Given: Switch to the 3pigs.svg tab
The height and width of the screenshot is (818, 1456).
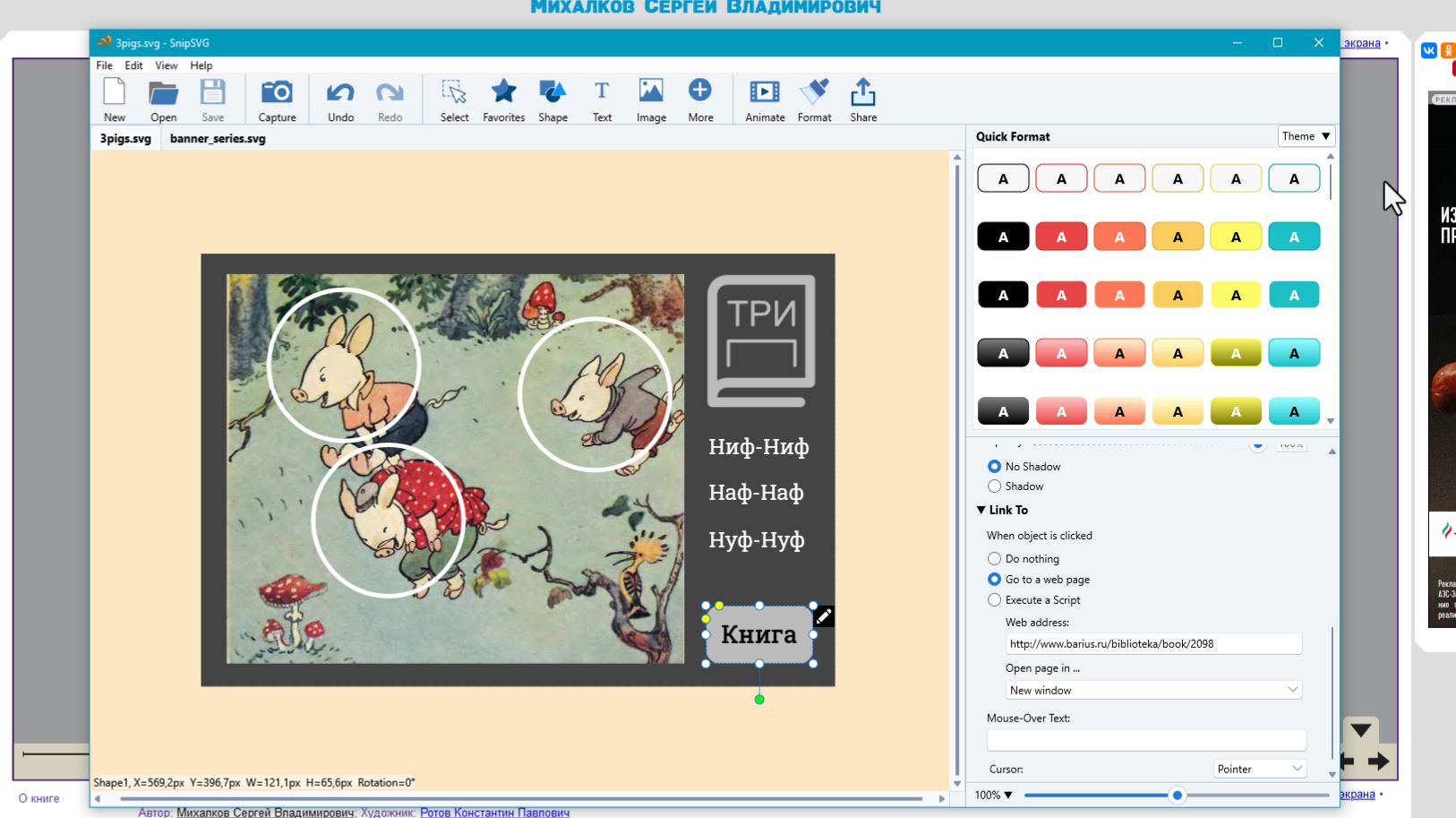Looking at the screenshot, I should click(x=125, y=139).
